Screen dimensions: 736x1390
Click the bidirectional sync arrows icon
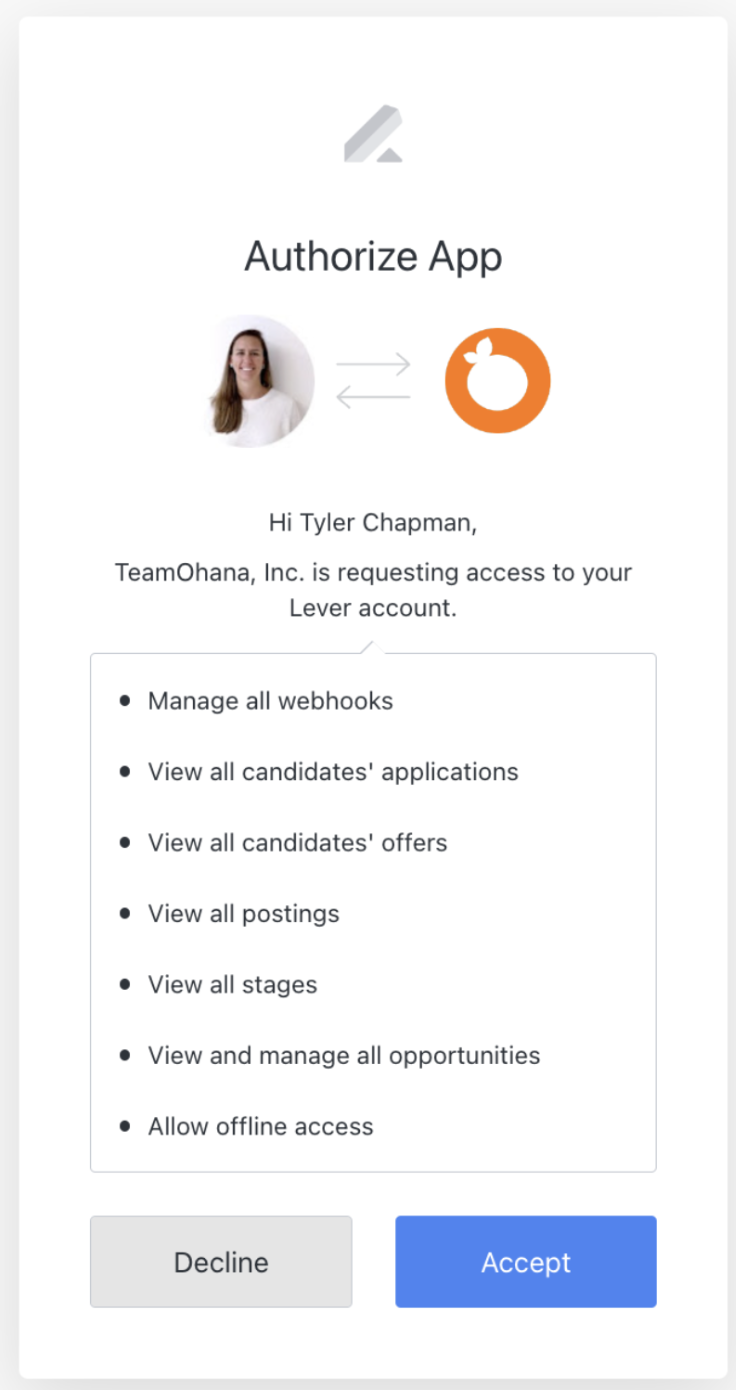point(375,378)
